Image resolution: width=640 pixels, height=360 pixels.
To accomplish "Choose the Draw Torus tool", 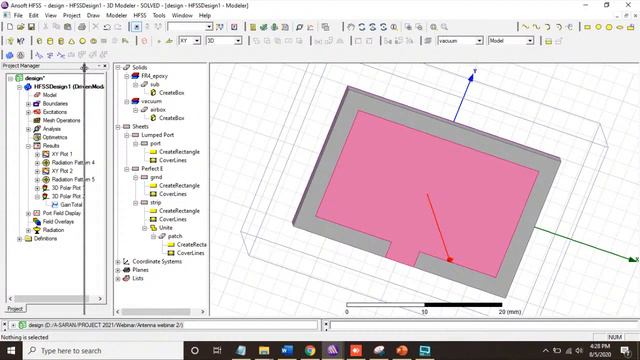I will (x=93, y=41).
